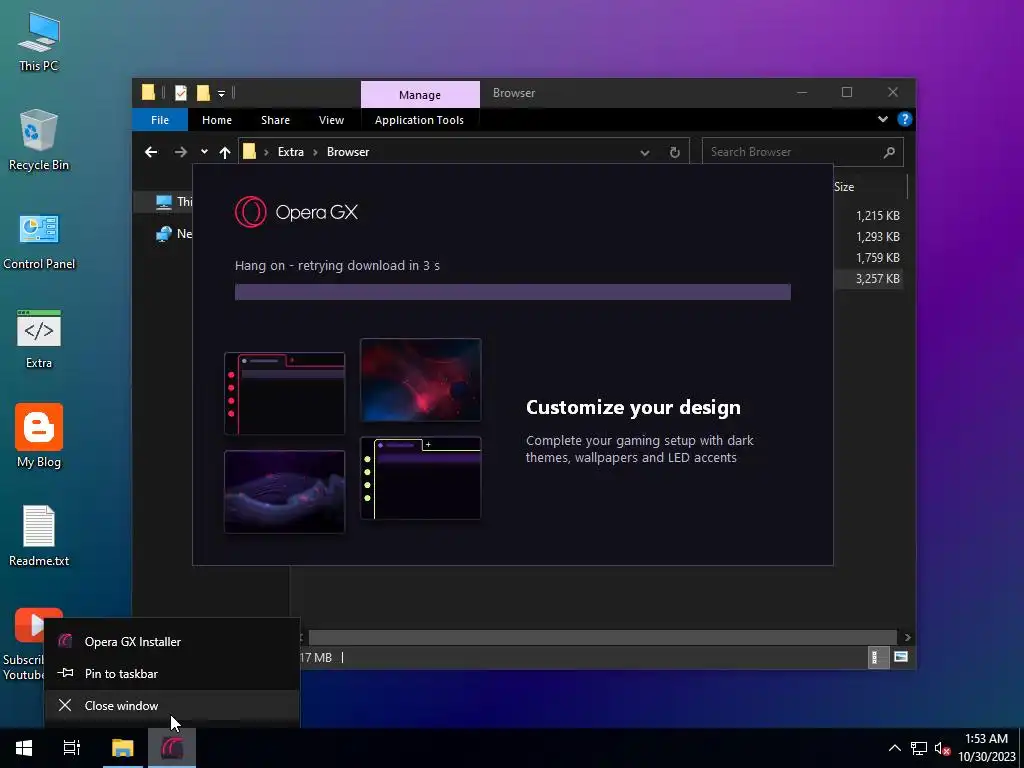Open the View ribbon tab
Viewport: 1024px width, 768px height.
click(x=331, y=120)
